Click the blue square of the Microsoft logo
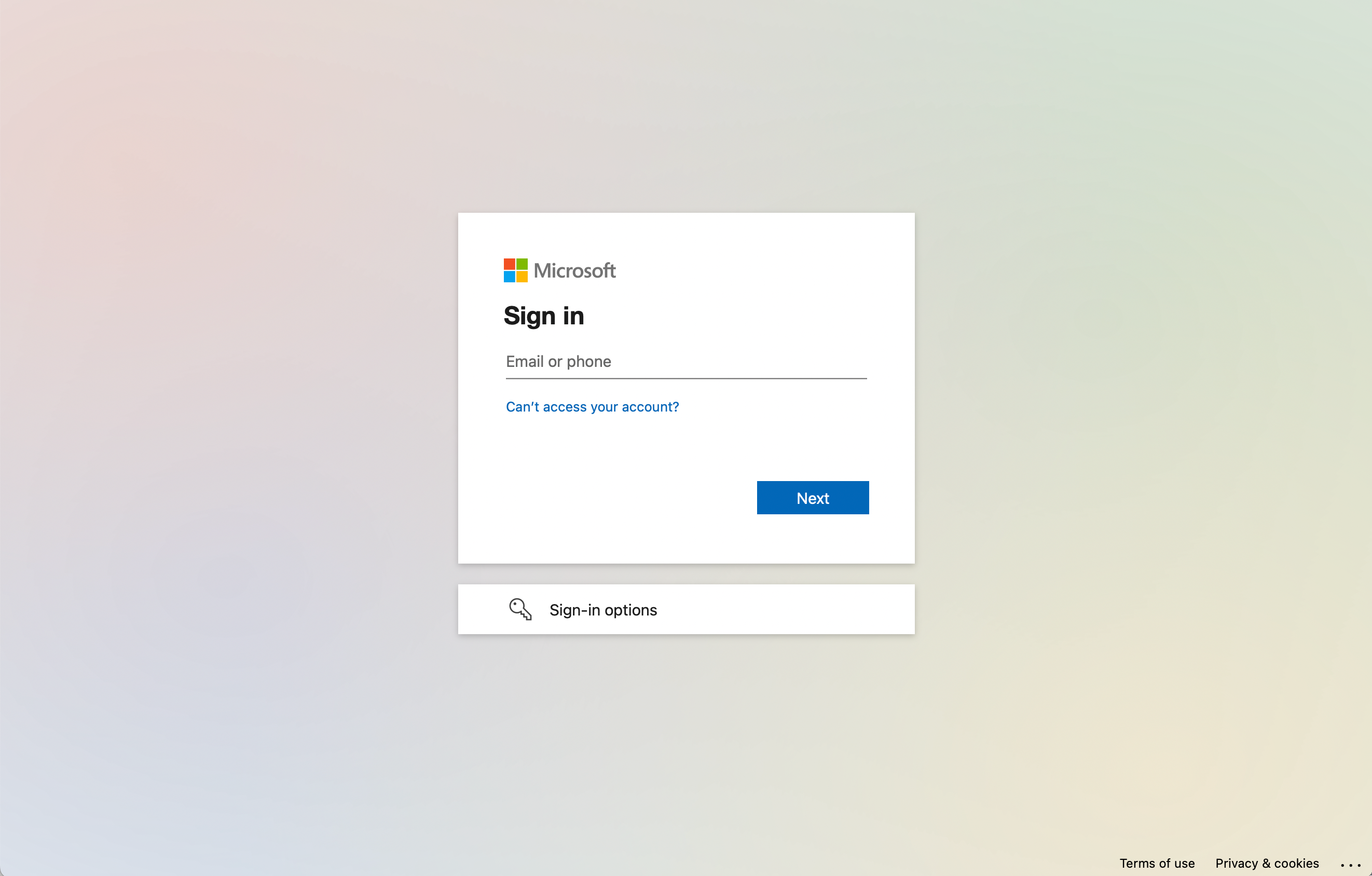Screen dimensions: 1372x876 [x=510, y=277]
